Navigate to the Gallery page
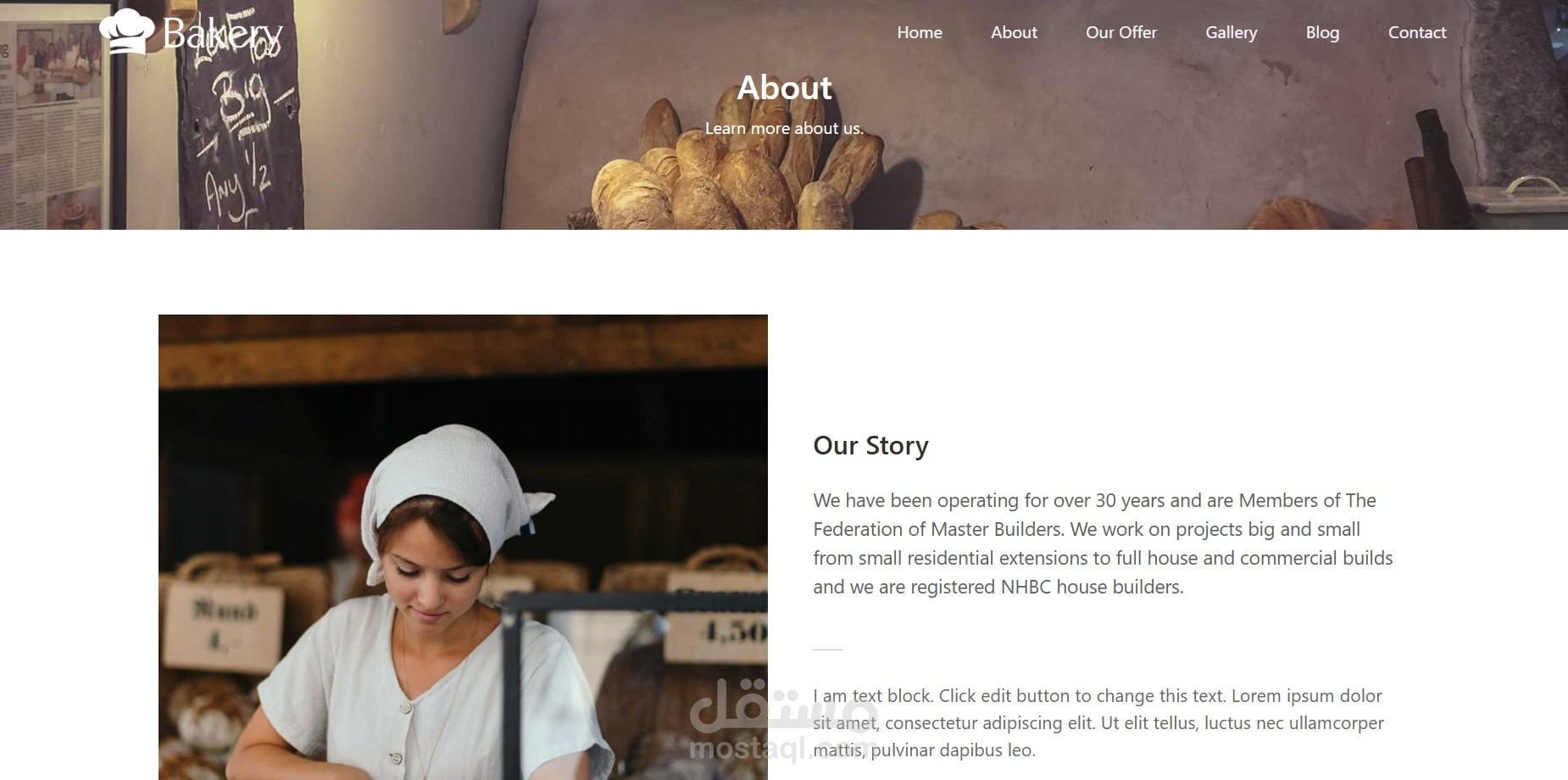Viewport: 1568px width, 780px height. point(1231,32)
